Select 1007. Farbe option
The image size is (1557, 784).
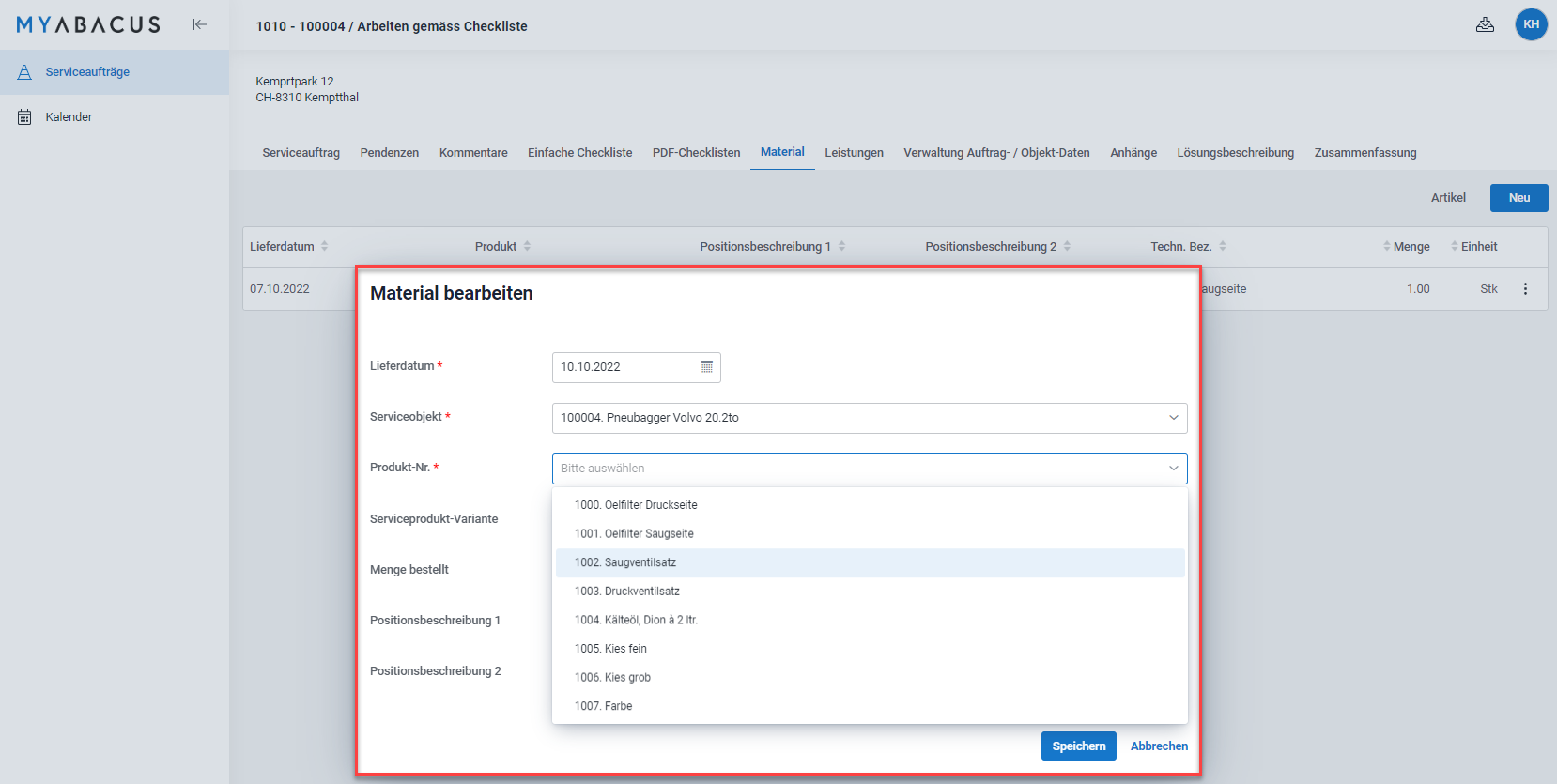tap(870, 706)
